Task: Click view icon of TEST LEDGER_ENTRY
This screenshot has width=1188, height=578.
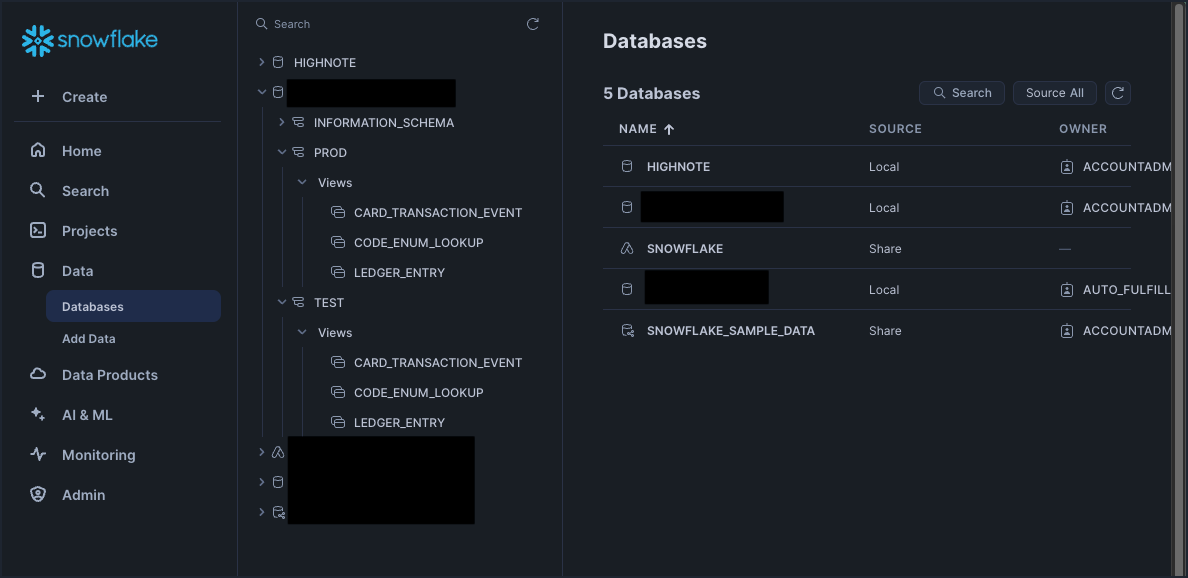Action: point(338,422)
